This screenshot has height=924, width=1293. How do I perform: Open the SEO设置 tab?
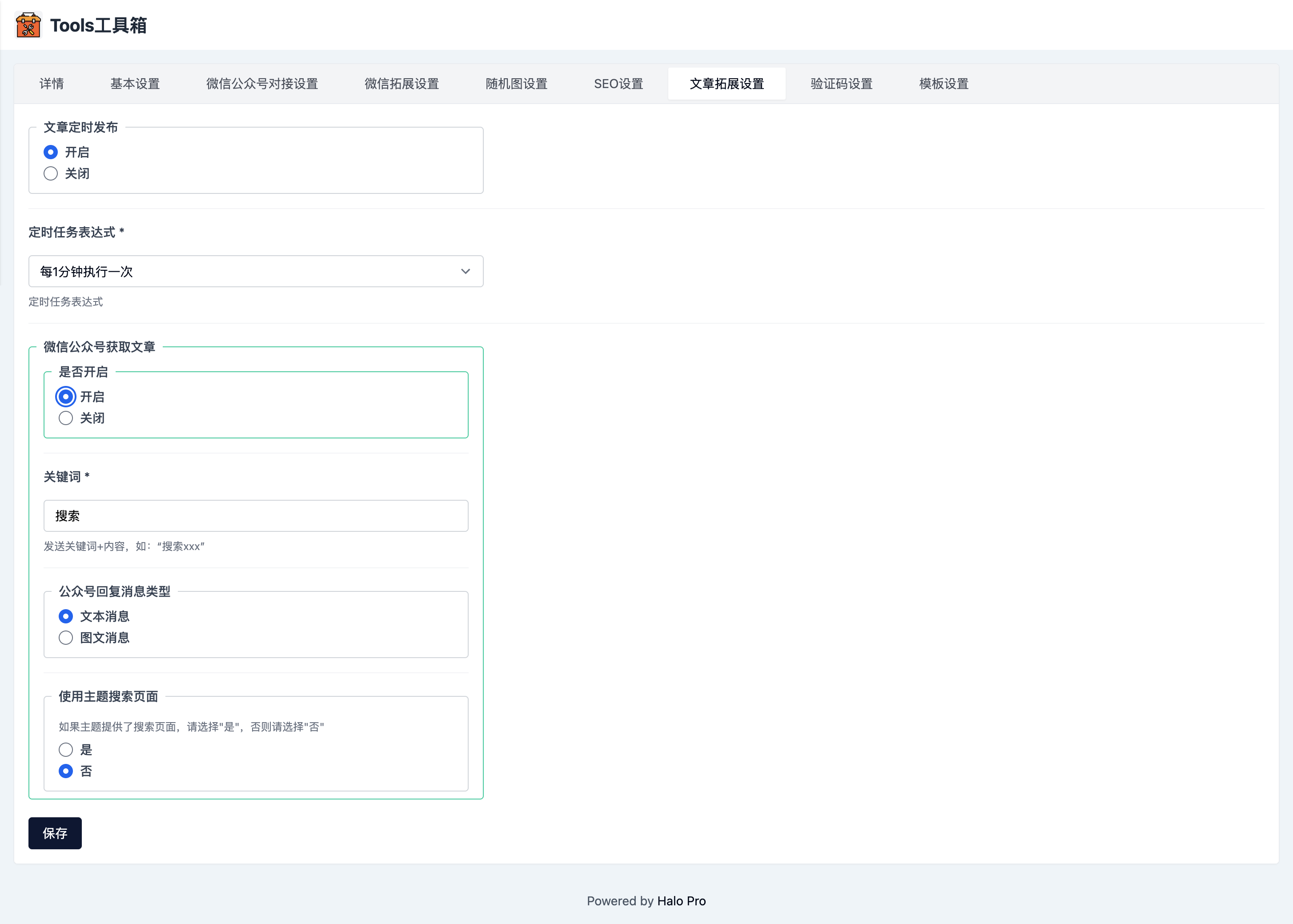click(618, 84)
